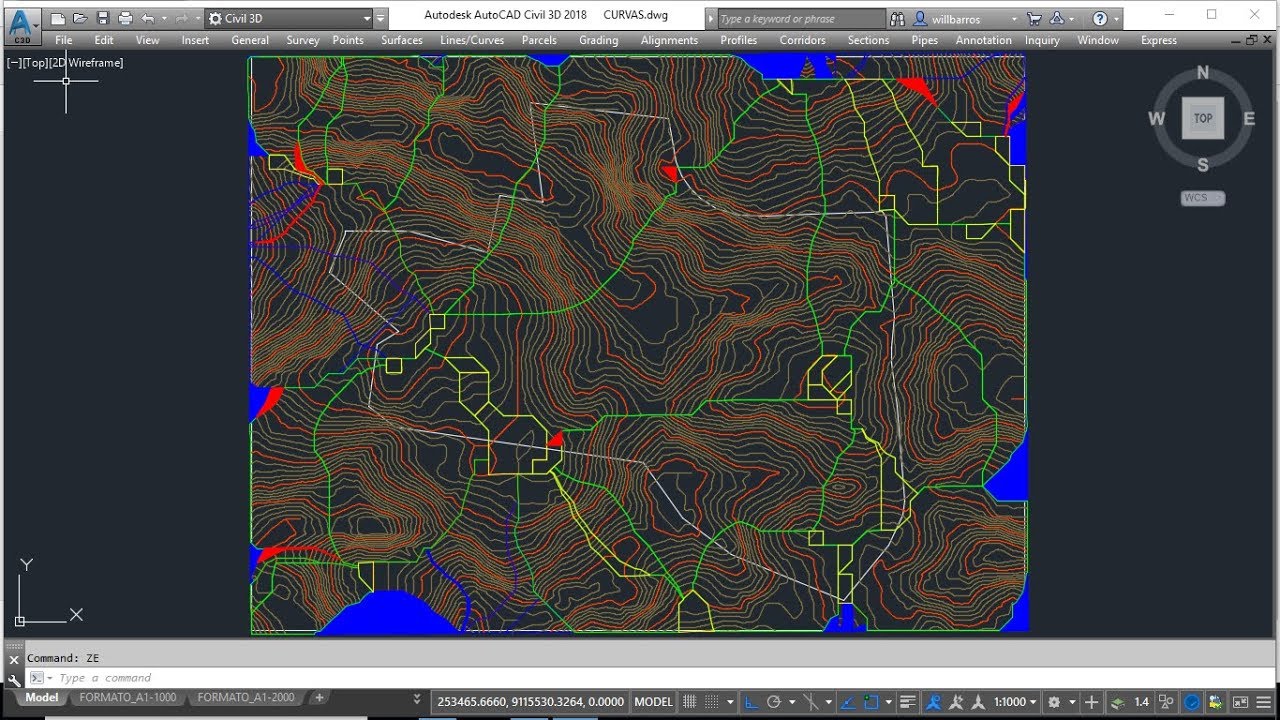Click the [2D Wireframe] visual style label
The width and height of the screenshot is (1280, 720).
click(86, 63)
